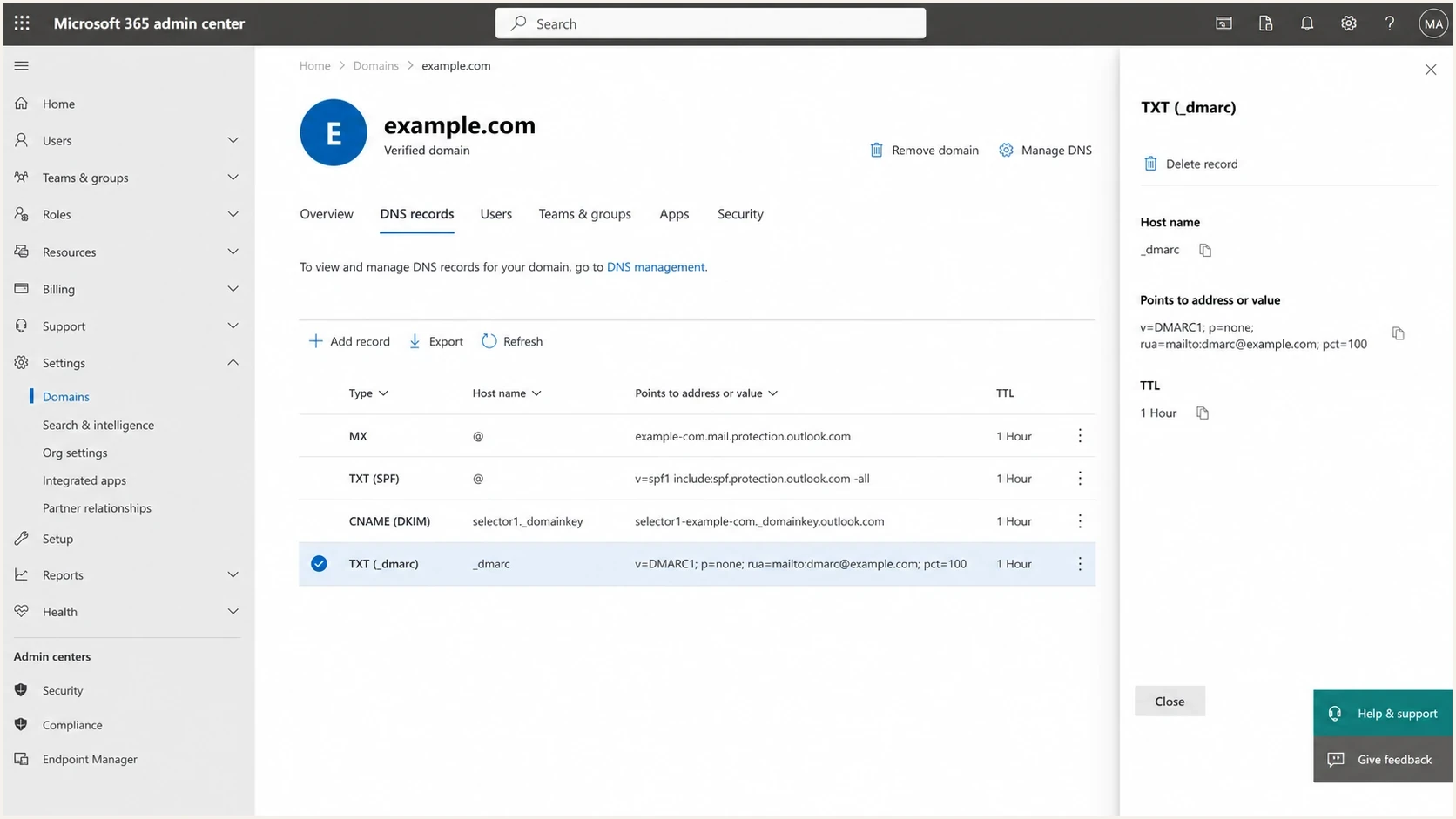Open the settings gear in header
The image size is (1456, 819).
pos(1348,23)
